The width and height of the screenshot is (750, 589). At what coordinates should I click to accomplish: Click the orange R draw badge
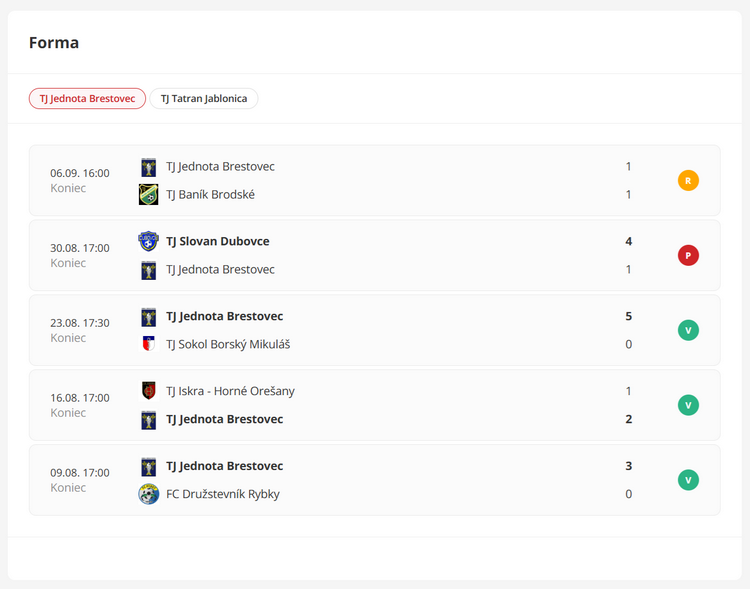point(688,180)
